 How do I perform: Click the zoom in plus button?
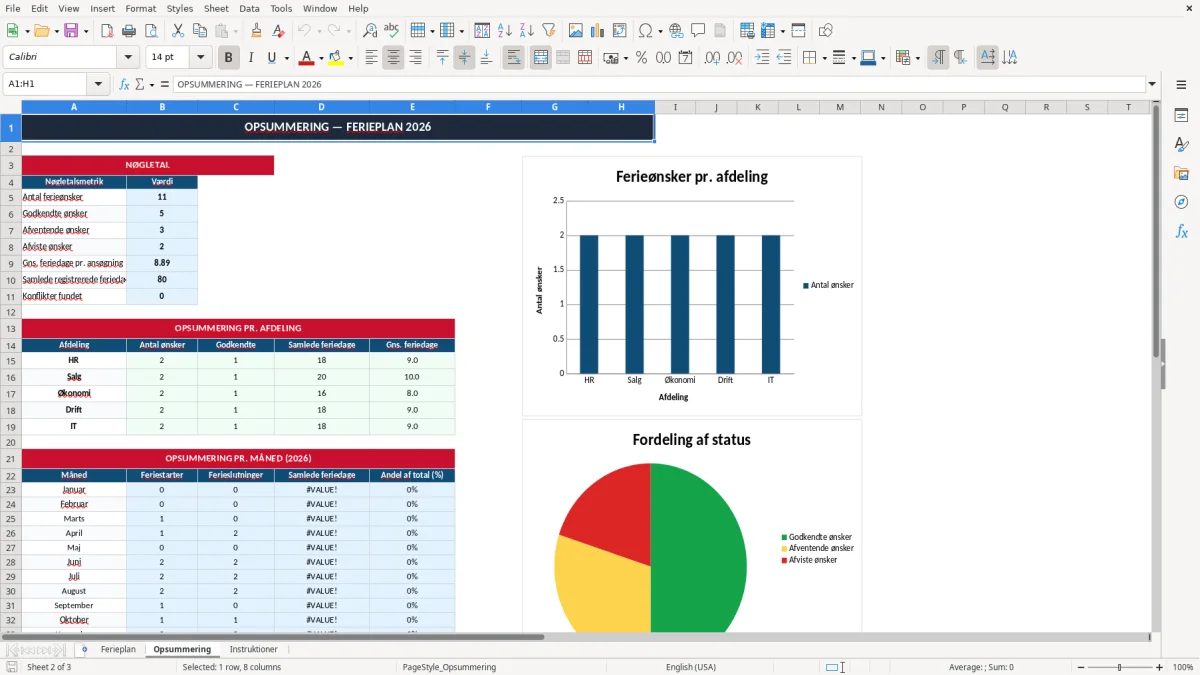coord(1160,667)
